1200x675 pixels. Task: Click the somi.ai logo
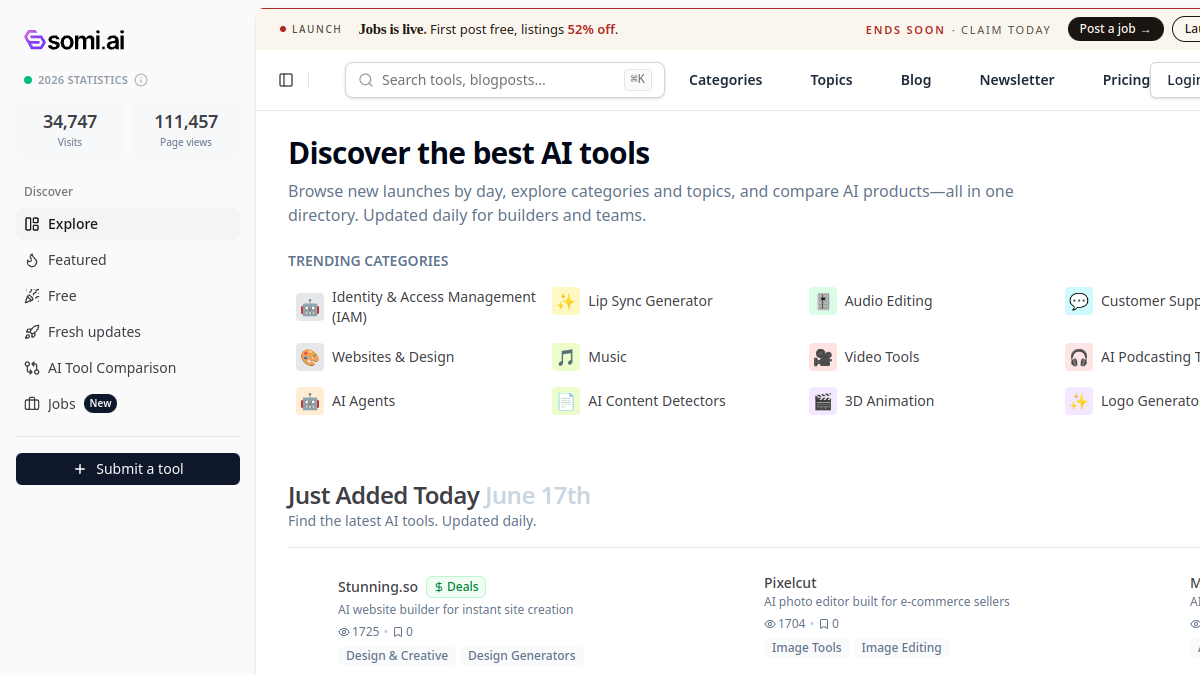(x=74, y=40)
